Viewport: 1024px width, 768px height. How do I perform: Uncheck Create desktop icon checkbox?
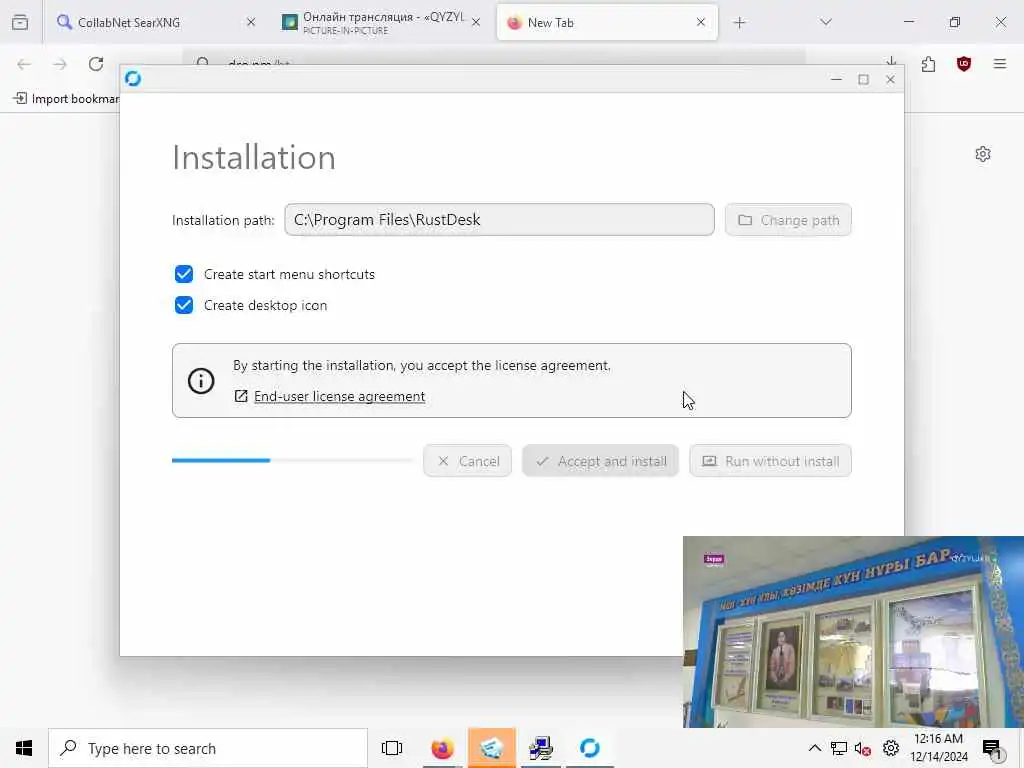click(x=184, y=305)
